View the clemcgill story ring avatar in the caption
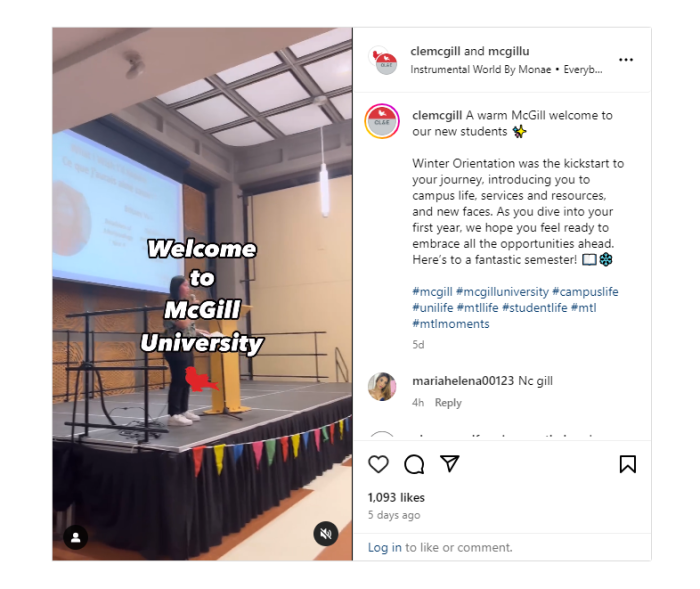Image resolution: width=700 pixels, height=589 pixels. pyautogui.click(x=382, y=121)
